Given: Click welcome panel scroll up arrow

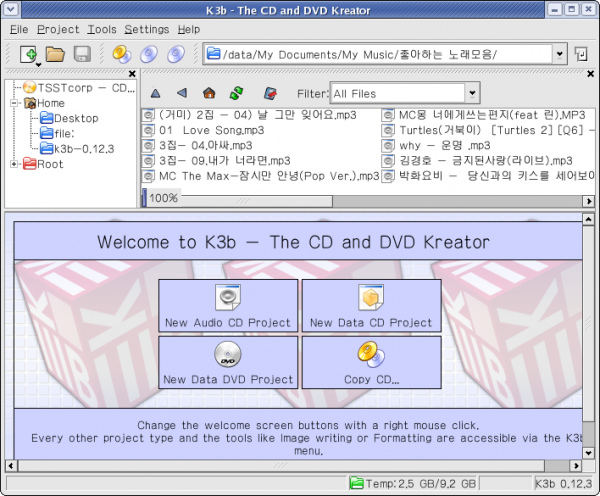Looking at the screenshot, I should (x=588, y=219).
